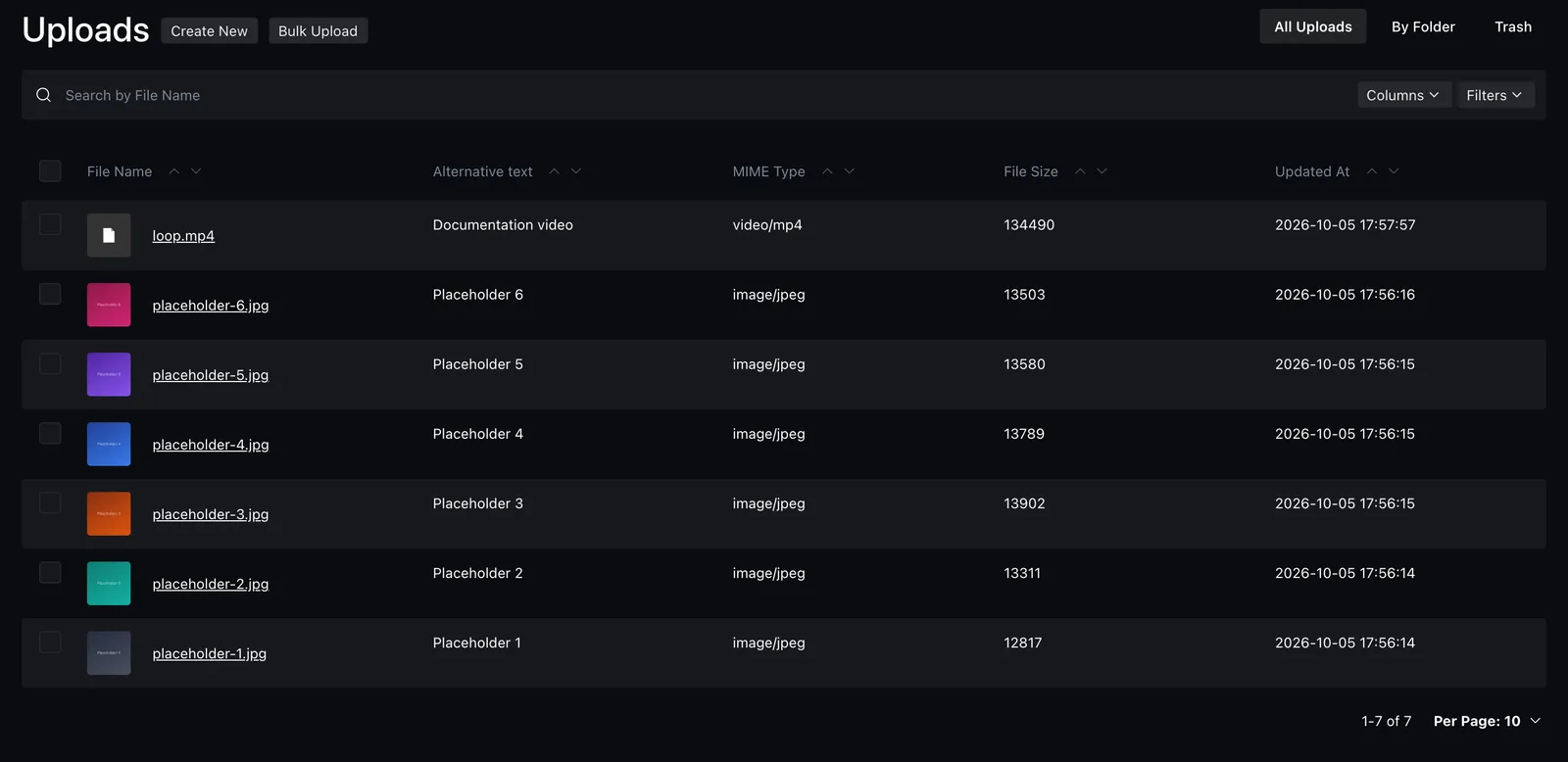Sort Alternative text descending arrow
The height and width of the screenshot is (762, 1568).
click(576, 171)
